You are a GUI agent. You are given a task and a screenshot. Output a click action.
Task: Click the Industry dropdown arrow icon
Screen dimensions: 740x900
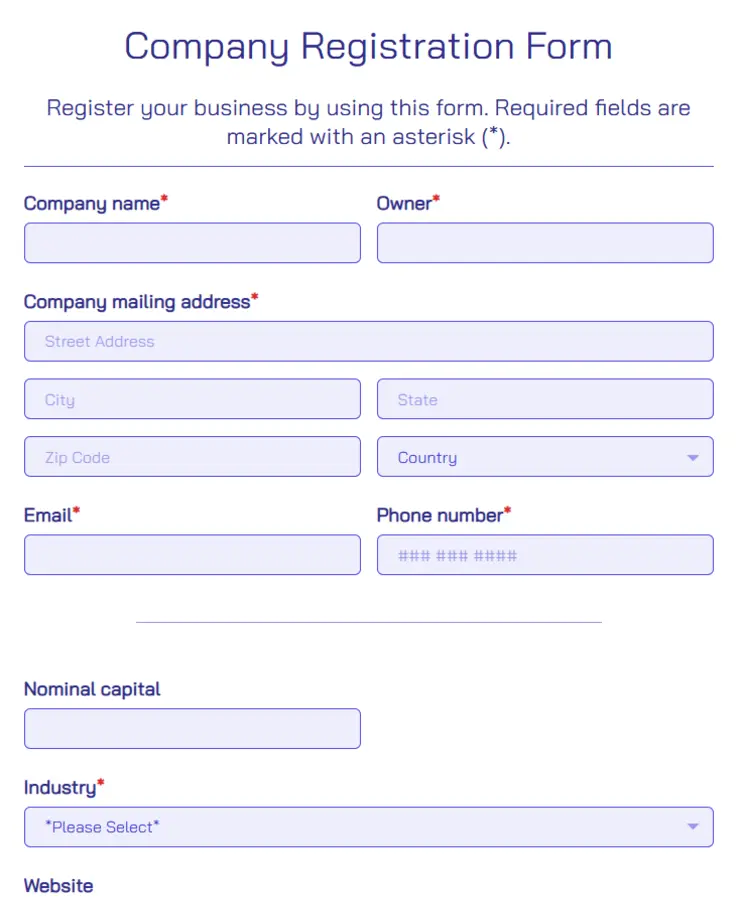tap(693, 827)
